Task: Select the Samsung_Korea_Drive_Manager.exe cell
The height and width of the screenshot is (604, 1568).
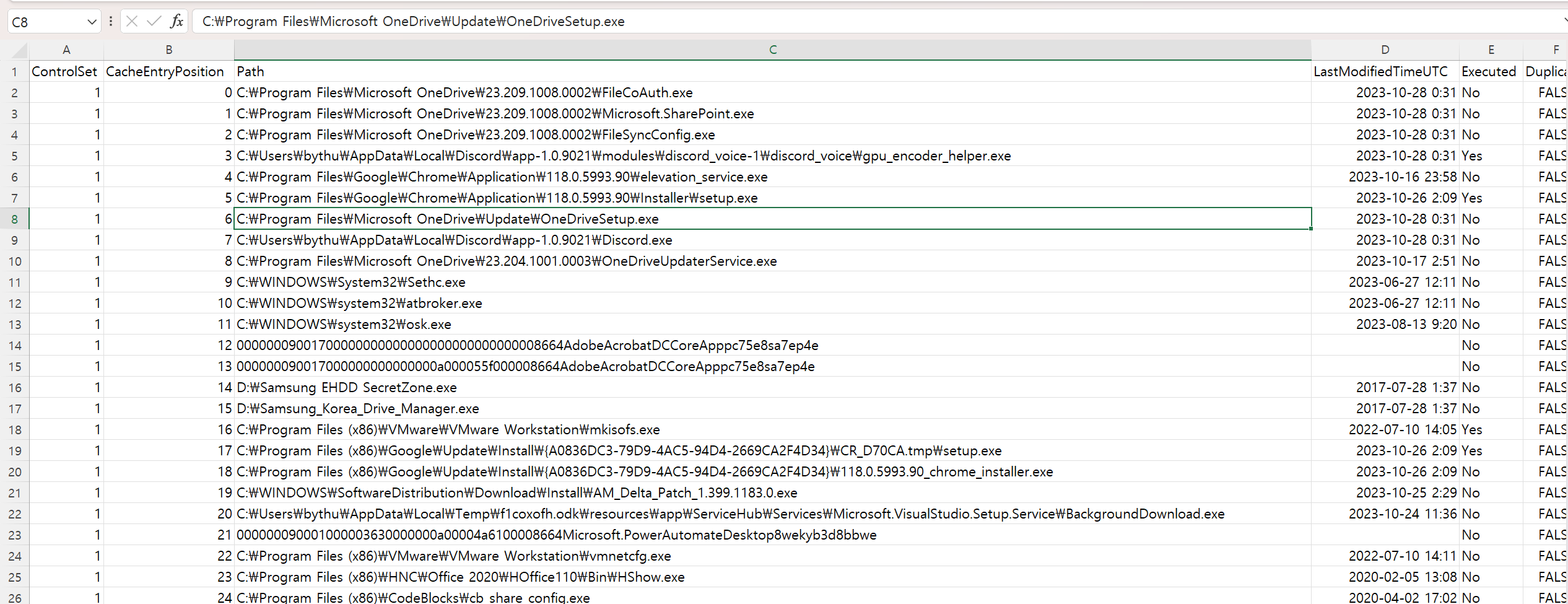Action: coord(773,409)
